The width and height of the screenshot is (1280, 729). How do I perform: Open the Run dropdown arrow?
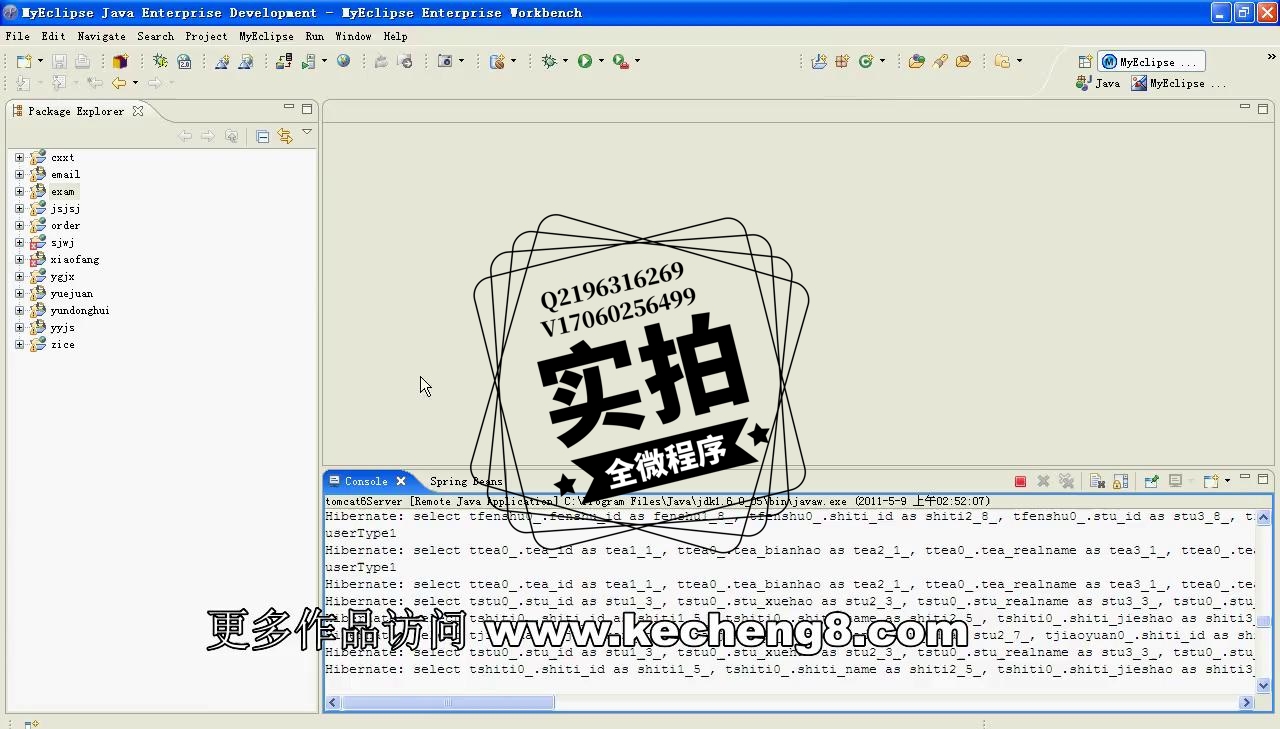click(601, 61)
